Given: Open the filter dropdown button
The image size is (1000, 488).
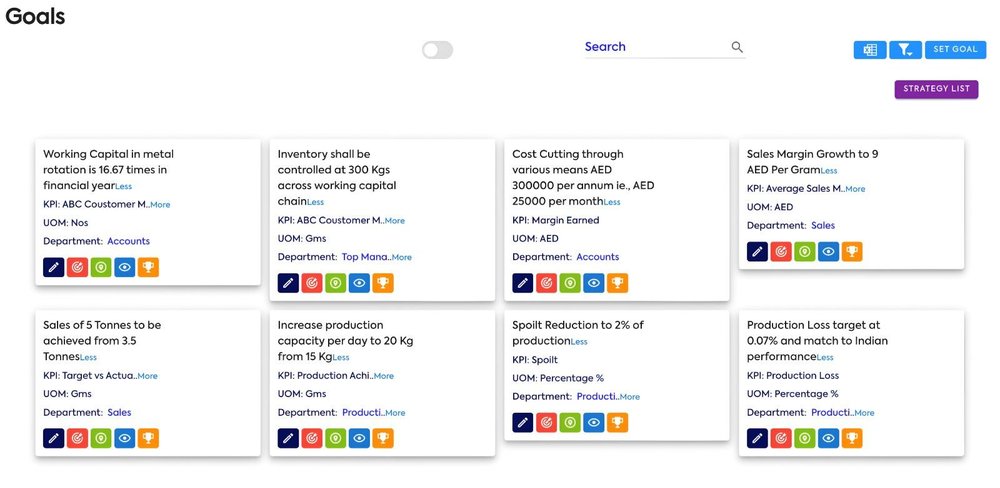Looking at the screenshot, I should pyautogui.click(x=905, y=50).
